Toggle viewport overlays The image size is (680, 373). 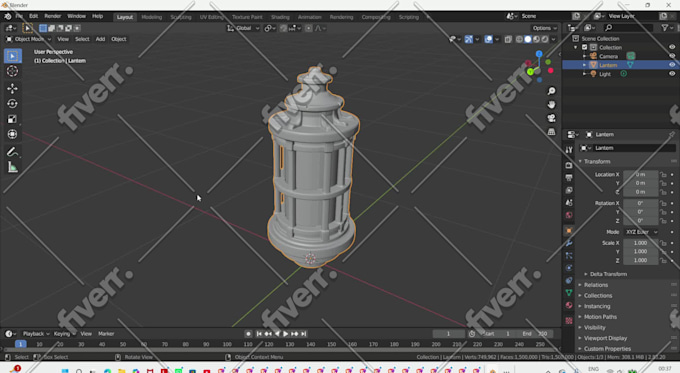488,39
